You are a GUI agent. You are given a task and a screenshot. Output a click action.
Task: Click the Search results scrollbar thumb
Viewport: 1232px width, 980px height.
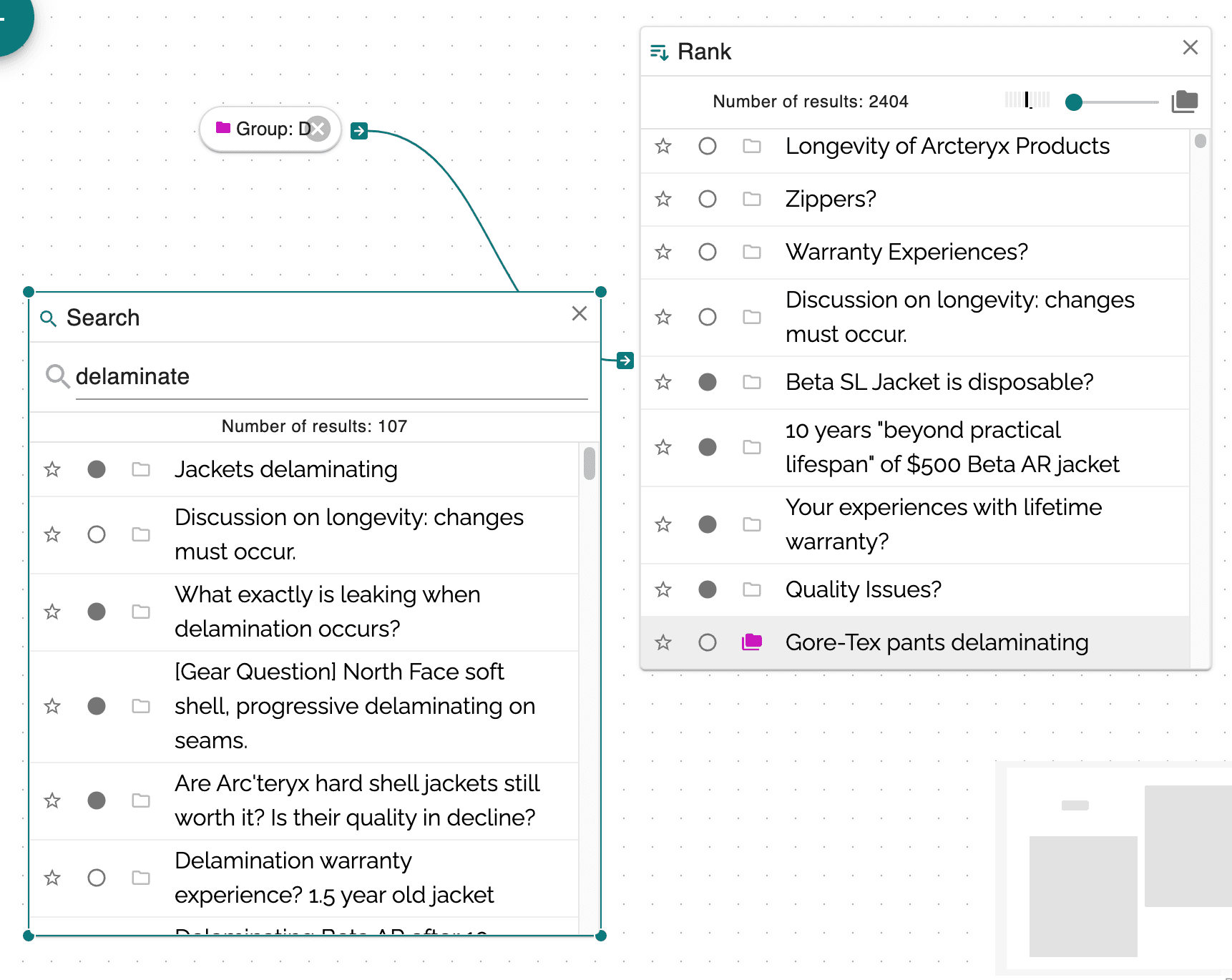590,464
